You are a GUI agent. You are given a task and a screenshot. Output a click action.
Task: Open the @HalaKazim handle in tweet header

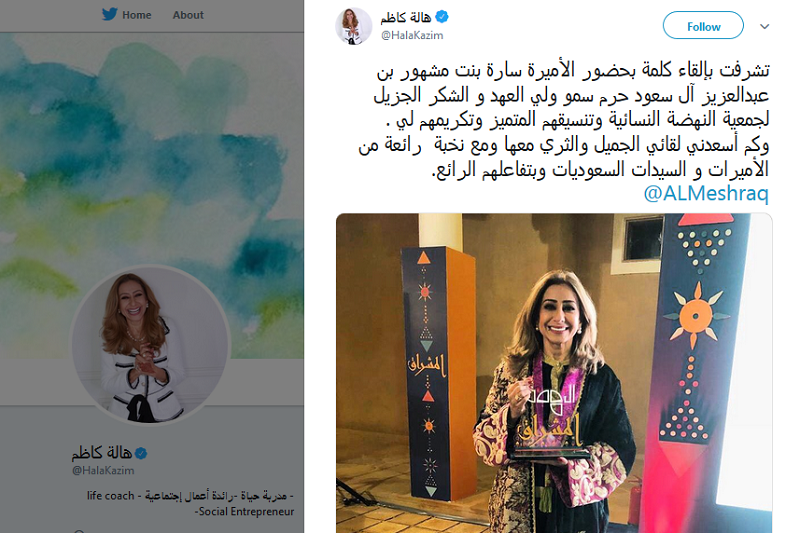point(412,35)
